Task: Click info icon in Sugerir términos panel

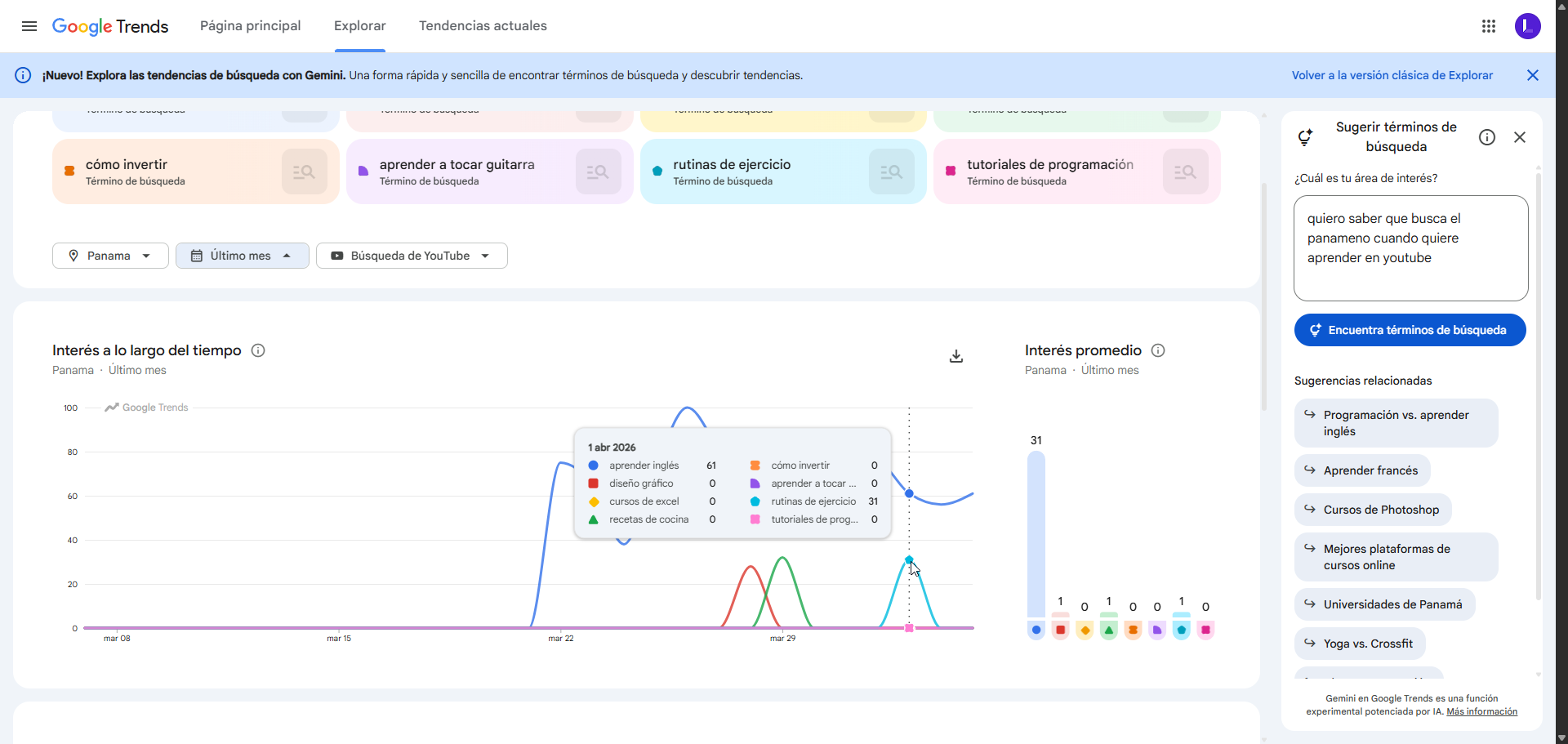Action: tap(1487, 137)
